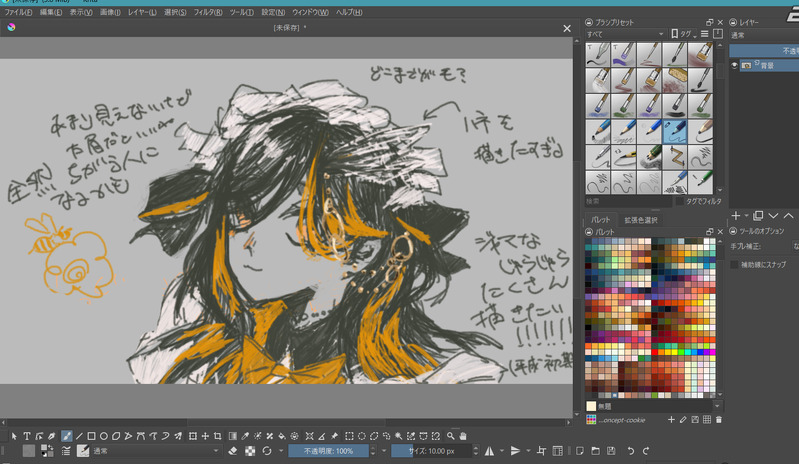The width and height of the screenshot is (799, 464).
Task: Switch to the パレット tab
Action: point(600,220)
